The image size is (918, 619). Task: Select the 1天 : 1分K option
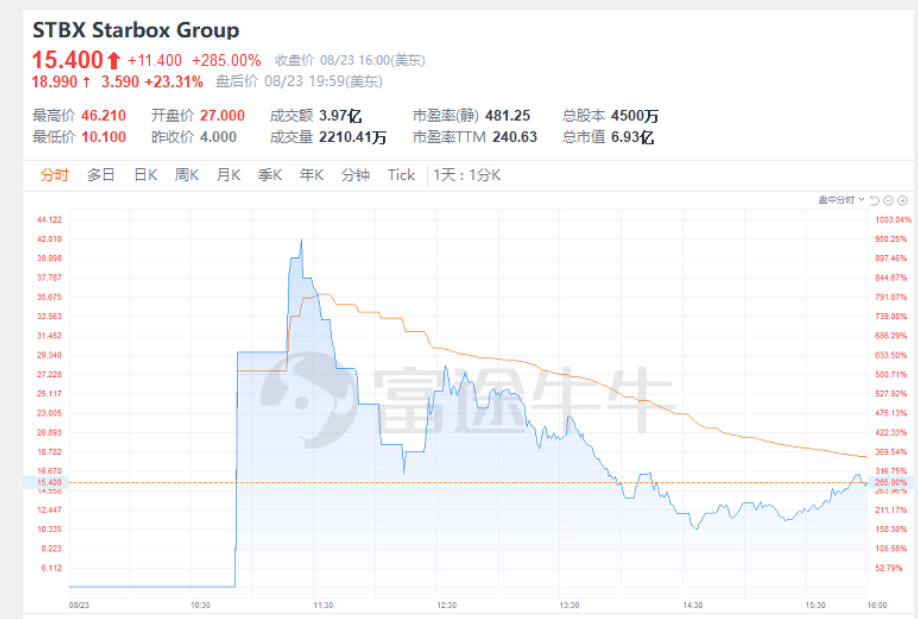click(x=467, y=175)
